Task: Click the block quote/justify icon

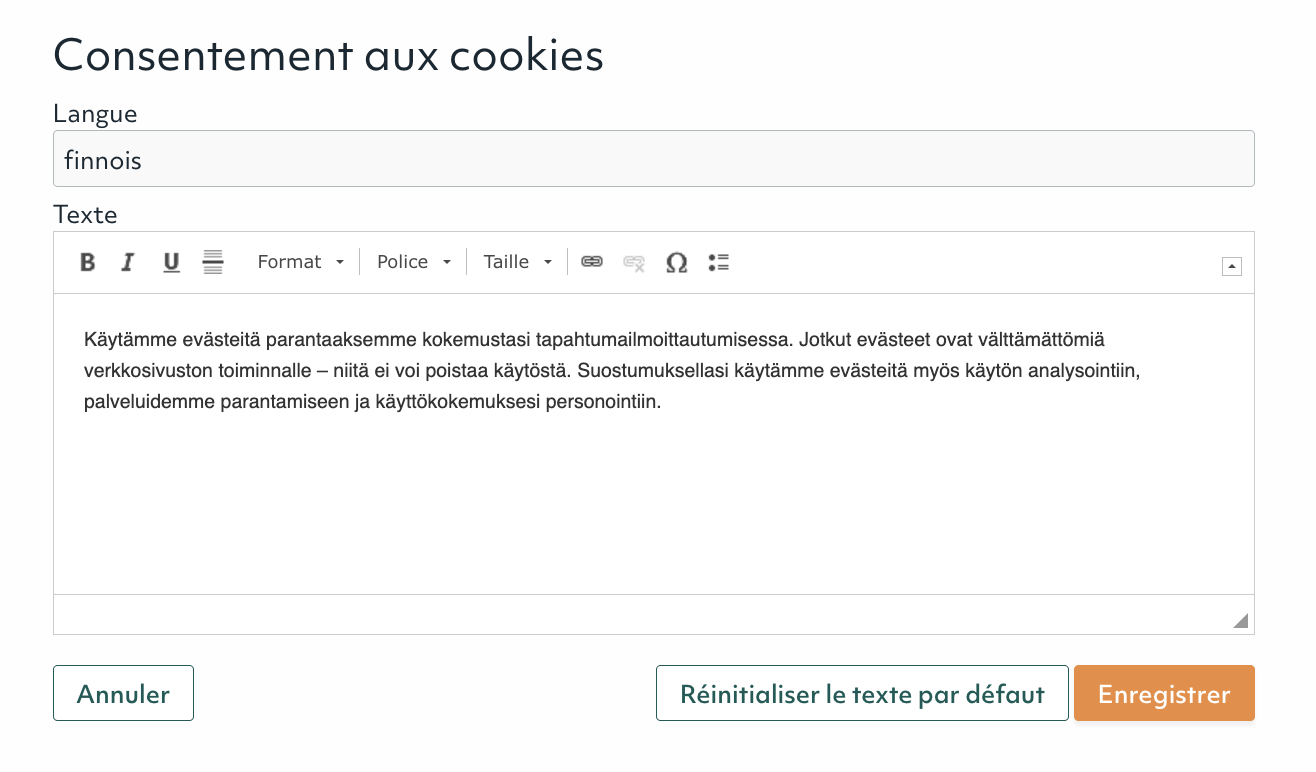Action: point(213,262)
